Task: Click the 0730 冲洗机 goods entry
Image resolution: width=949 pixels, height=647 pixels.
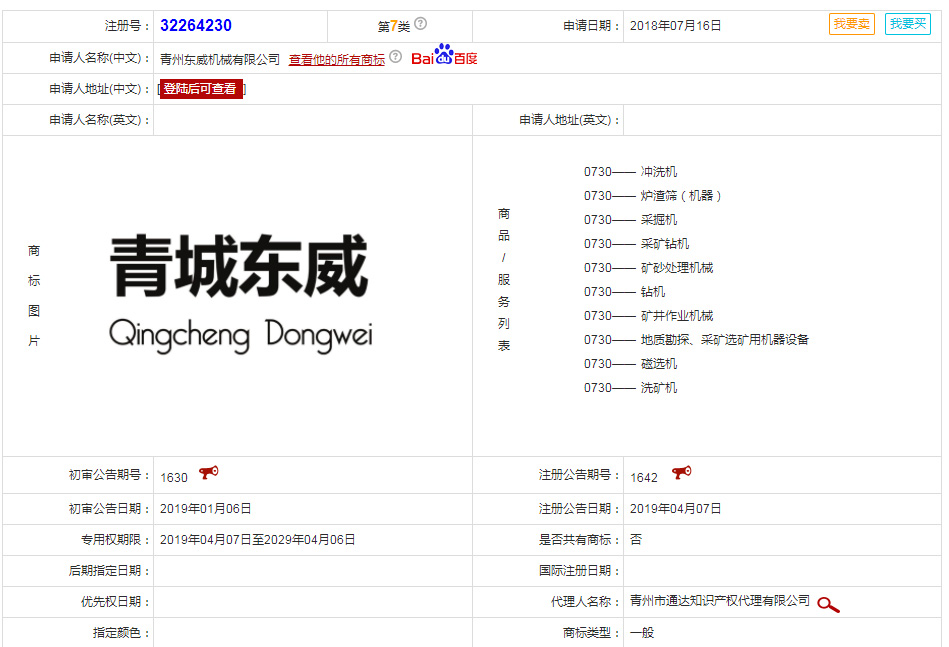Action: tap(630, 172)
